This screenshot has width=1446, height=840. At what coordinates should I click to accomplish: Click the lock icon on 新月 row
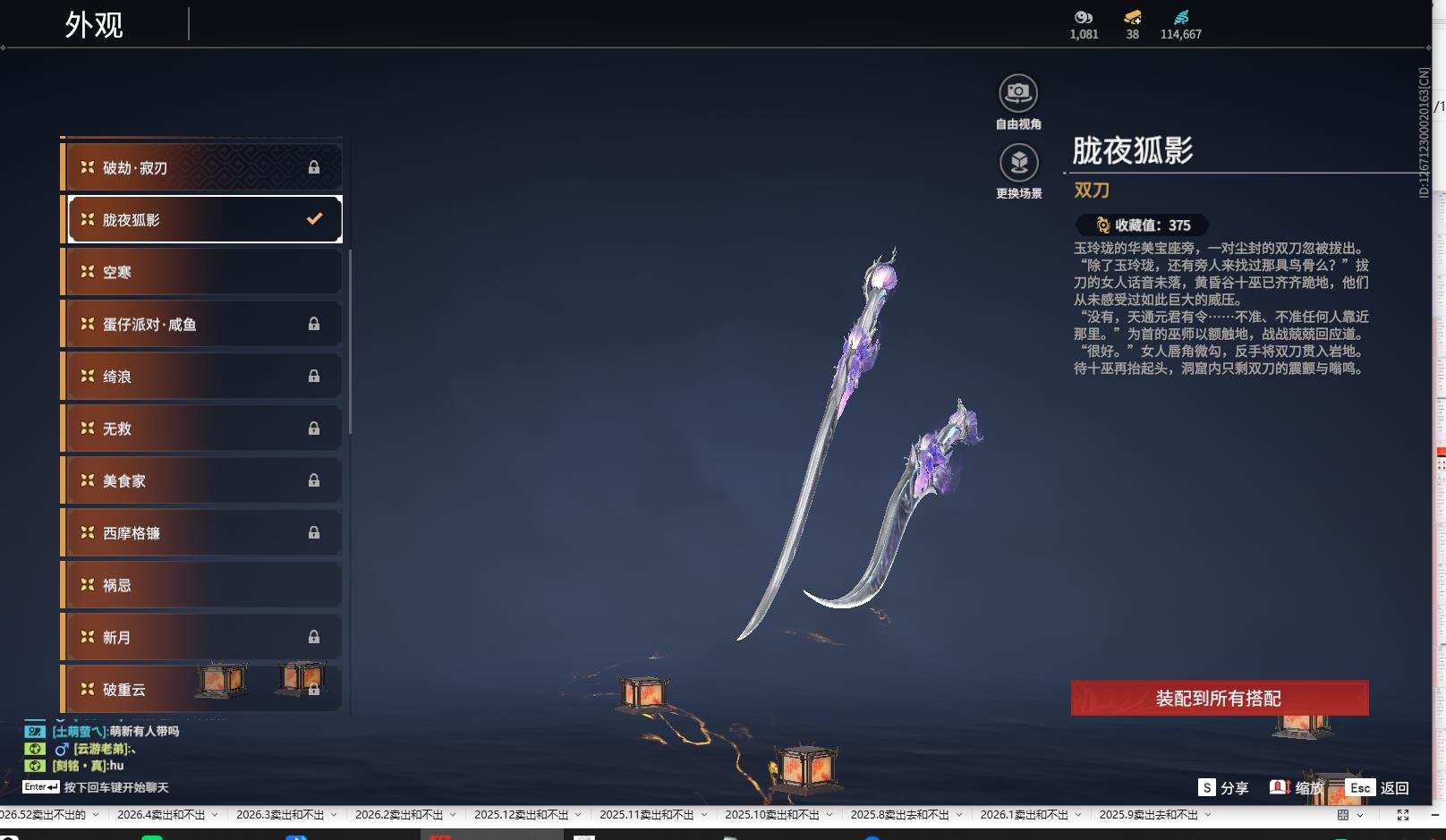click(314, 637)
